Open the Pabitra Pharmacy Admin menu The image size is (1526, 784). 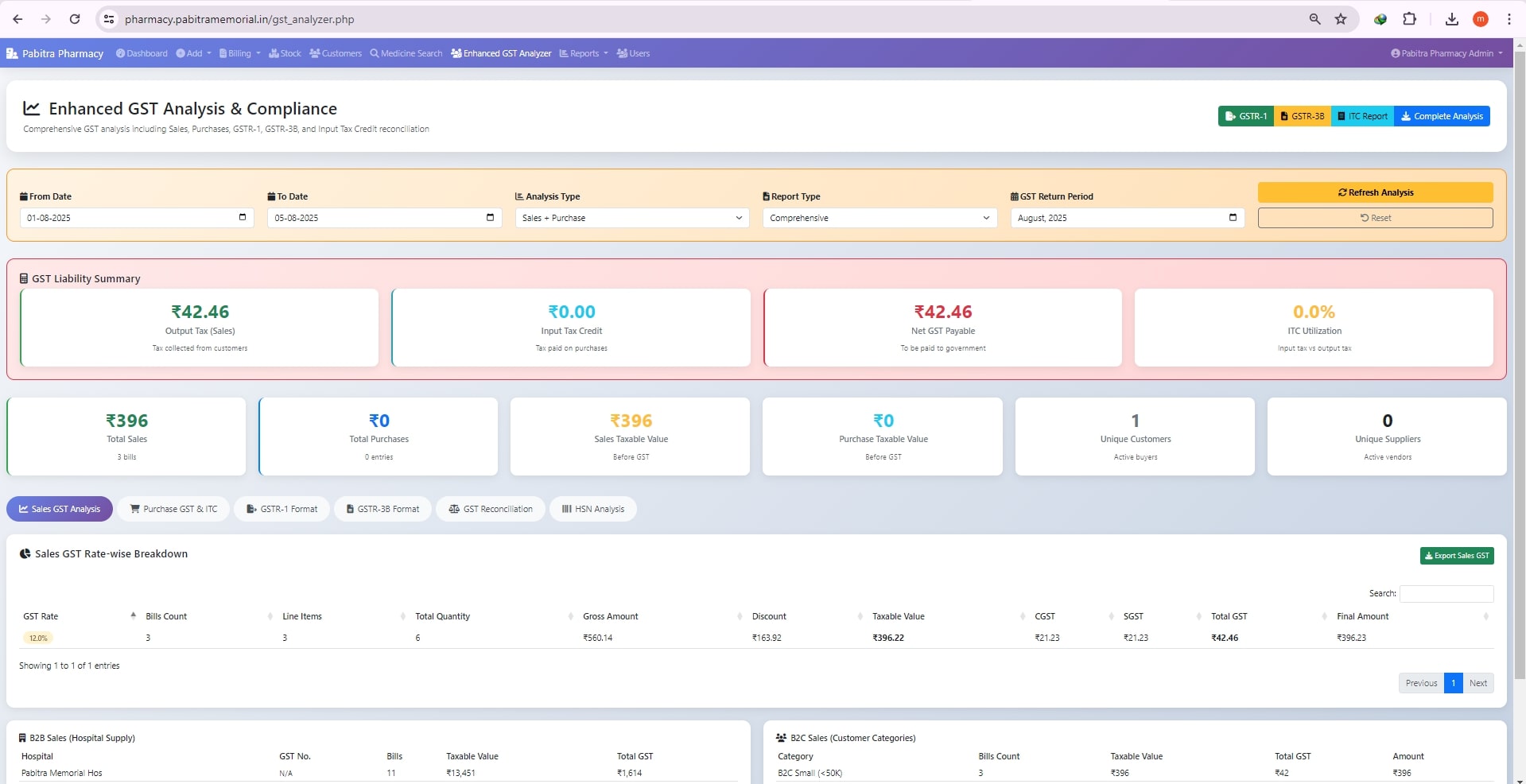(1445, 53)
